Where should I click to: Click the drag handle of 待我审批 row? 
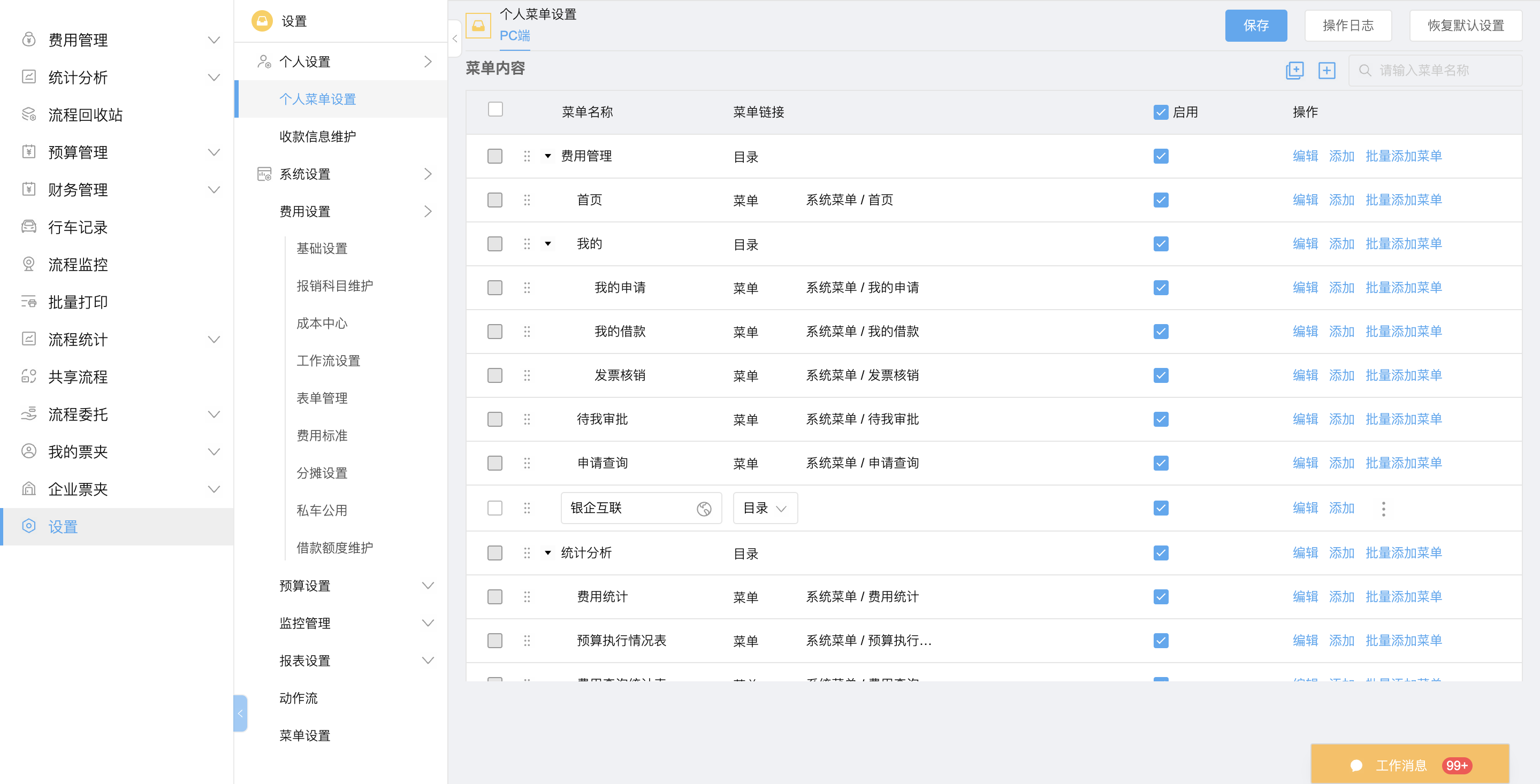tap(527, 419)
